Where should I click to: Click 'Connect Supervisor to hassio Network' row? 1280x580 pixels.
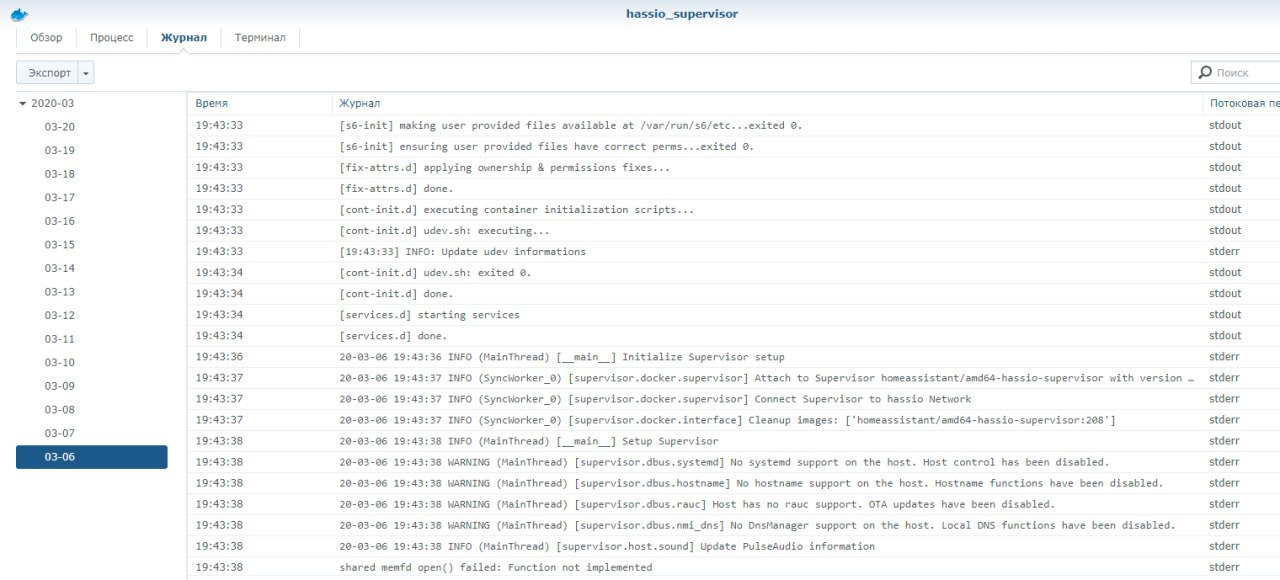click(734, 398)
